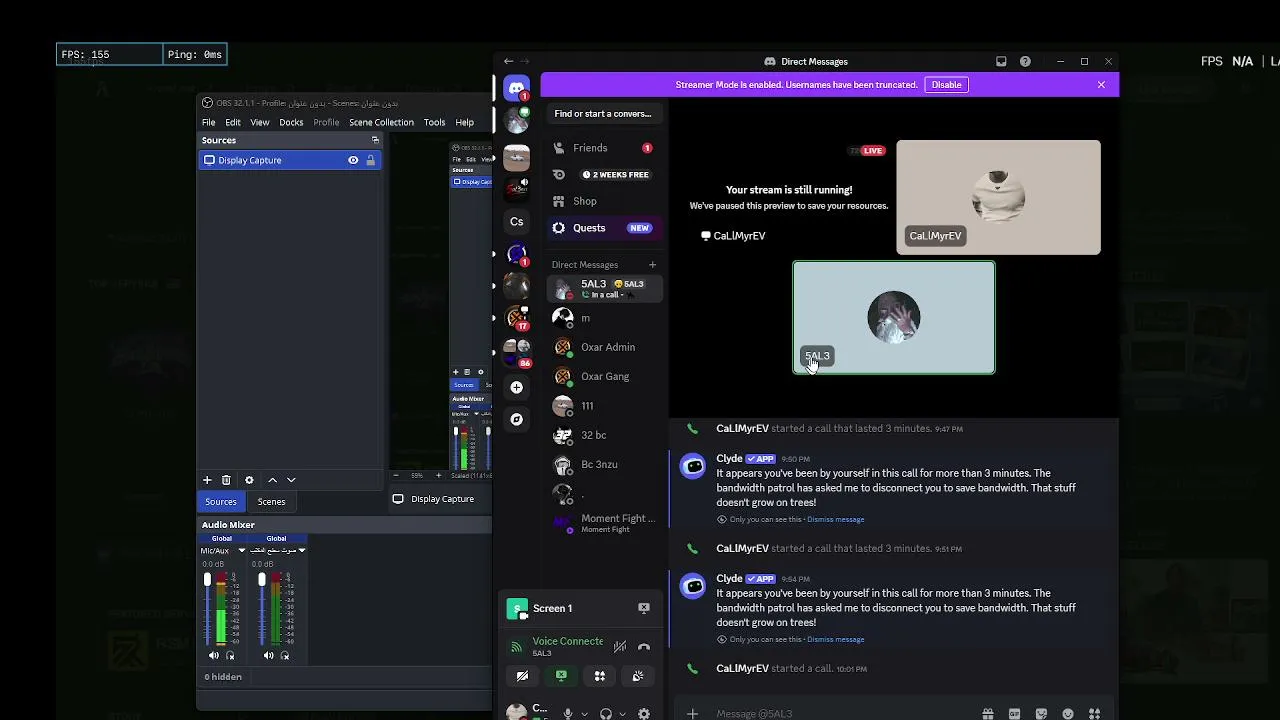Dismiss the 9:50 PM Clyde message
The image size is (1280, 720).
click(x=835, y=520)
